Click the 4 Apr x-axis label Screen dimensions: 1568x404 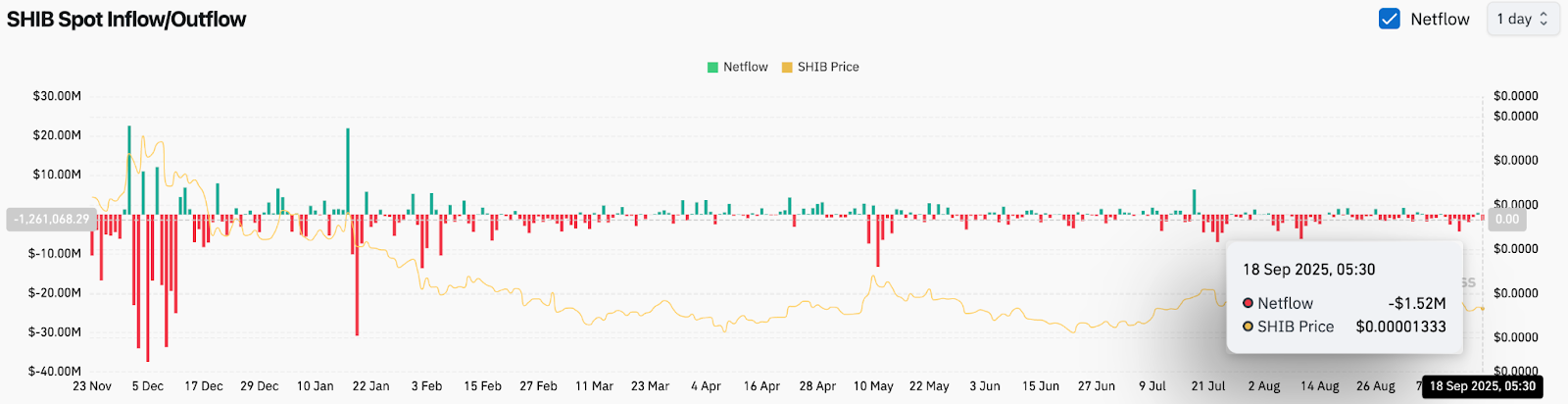(x=707, y=386)
